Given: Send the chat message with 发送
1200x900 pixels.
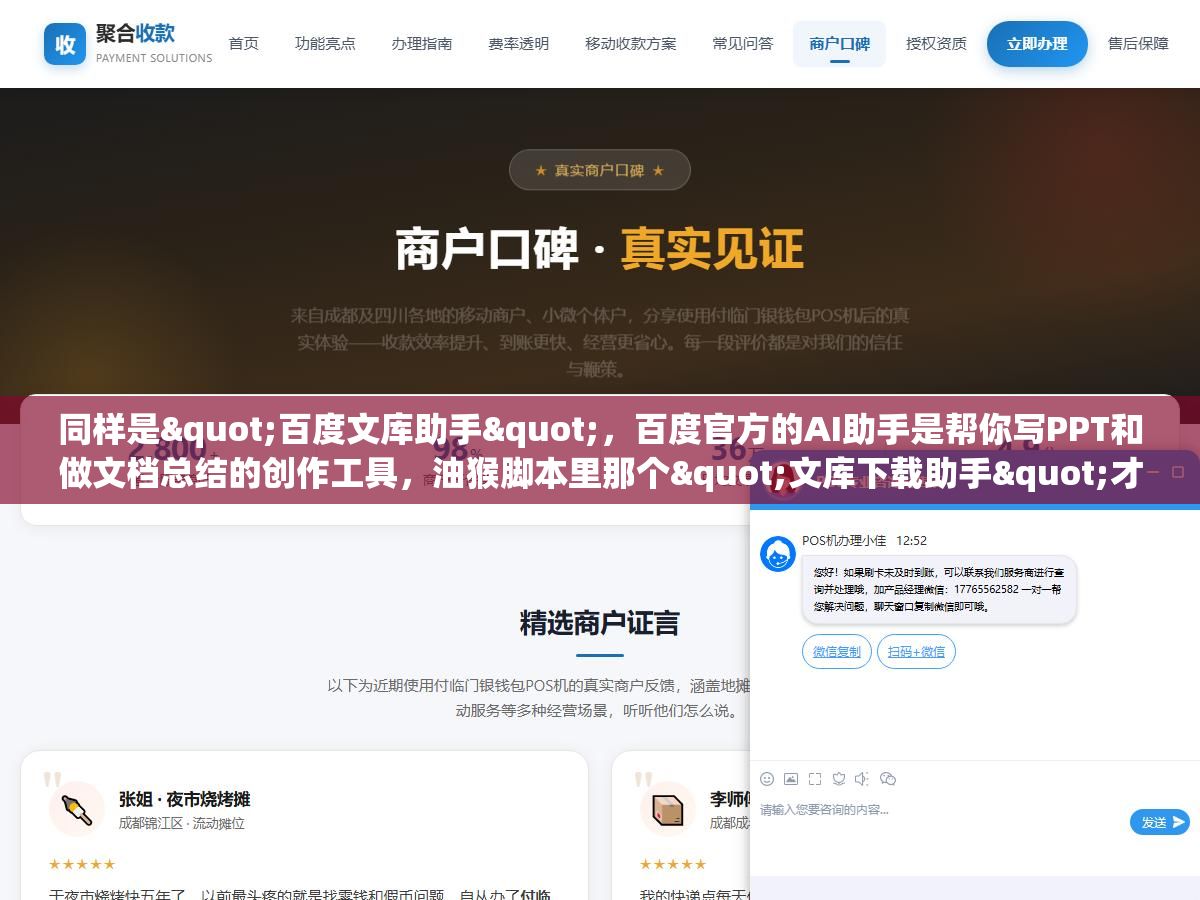Looking at the screenshot, I should [x=1160, y=822].
